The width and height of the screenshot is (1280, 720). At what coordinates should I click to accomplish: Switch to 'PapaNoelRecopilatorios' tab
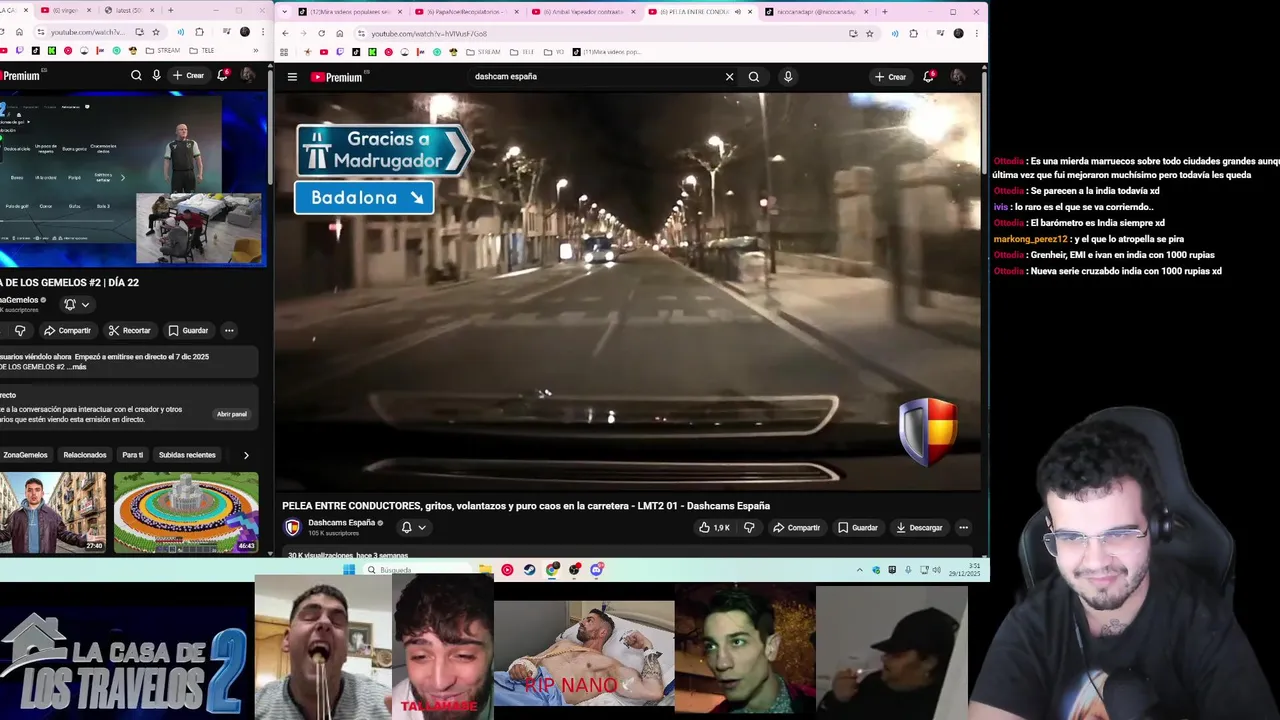pyautogui.click(x=466, y=12)
